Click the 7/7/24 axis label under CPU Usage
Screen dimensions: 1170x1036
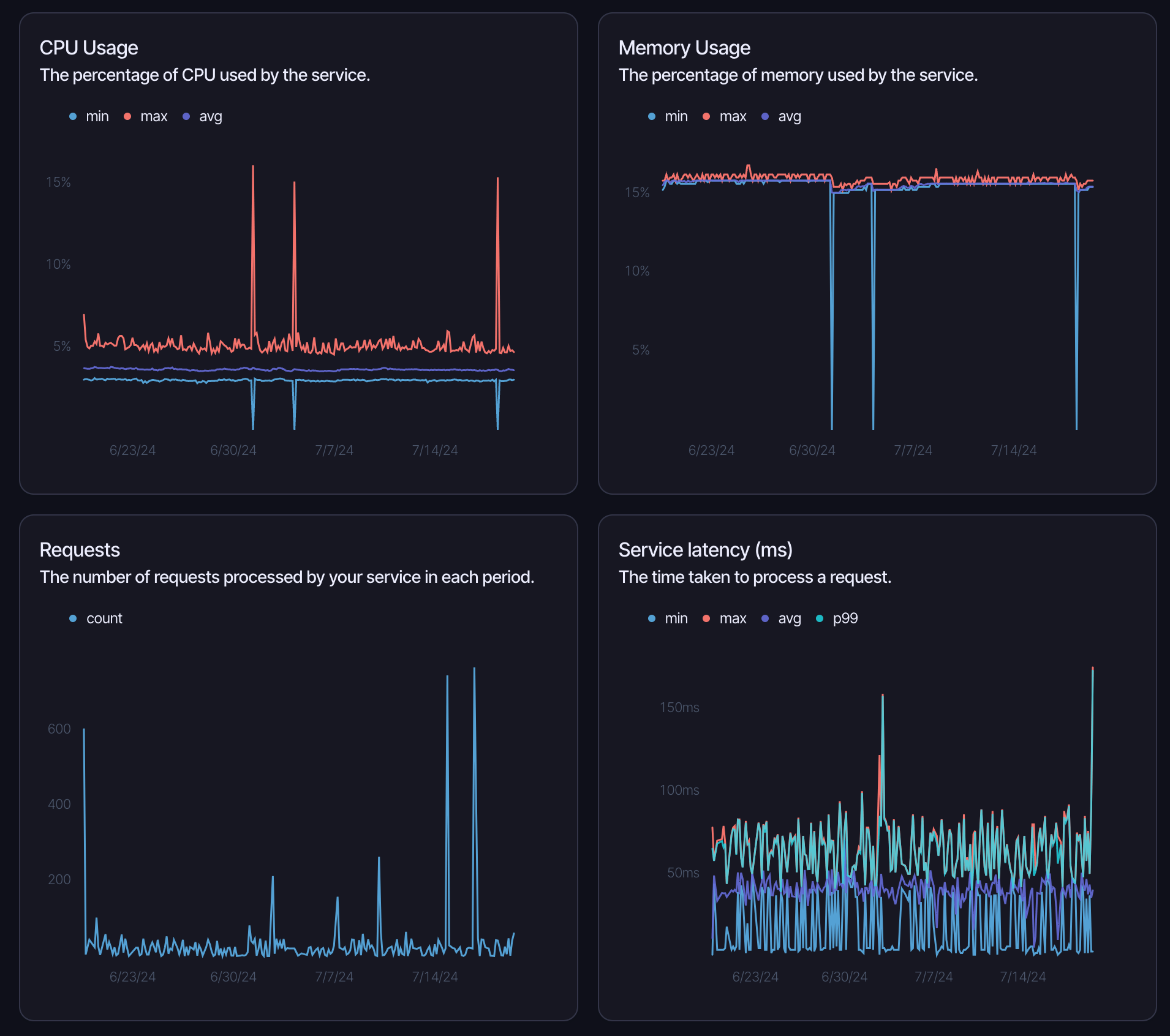coord(334,449)
